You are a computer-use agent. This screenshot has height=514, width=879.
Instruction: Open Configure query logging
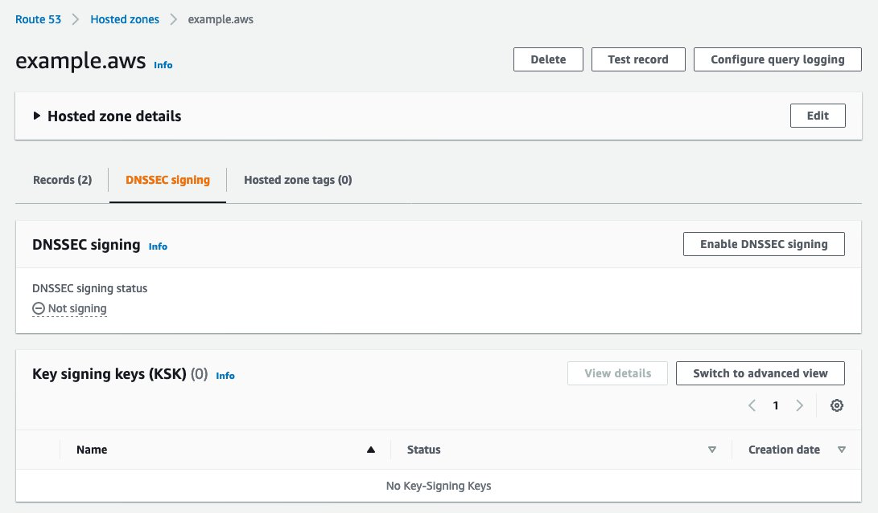click(778, 59)
